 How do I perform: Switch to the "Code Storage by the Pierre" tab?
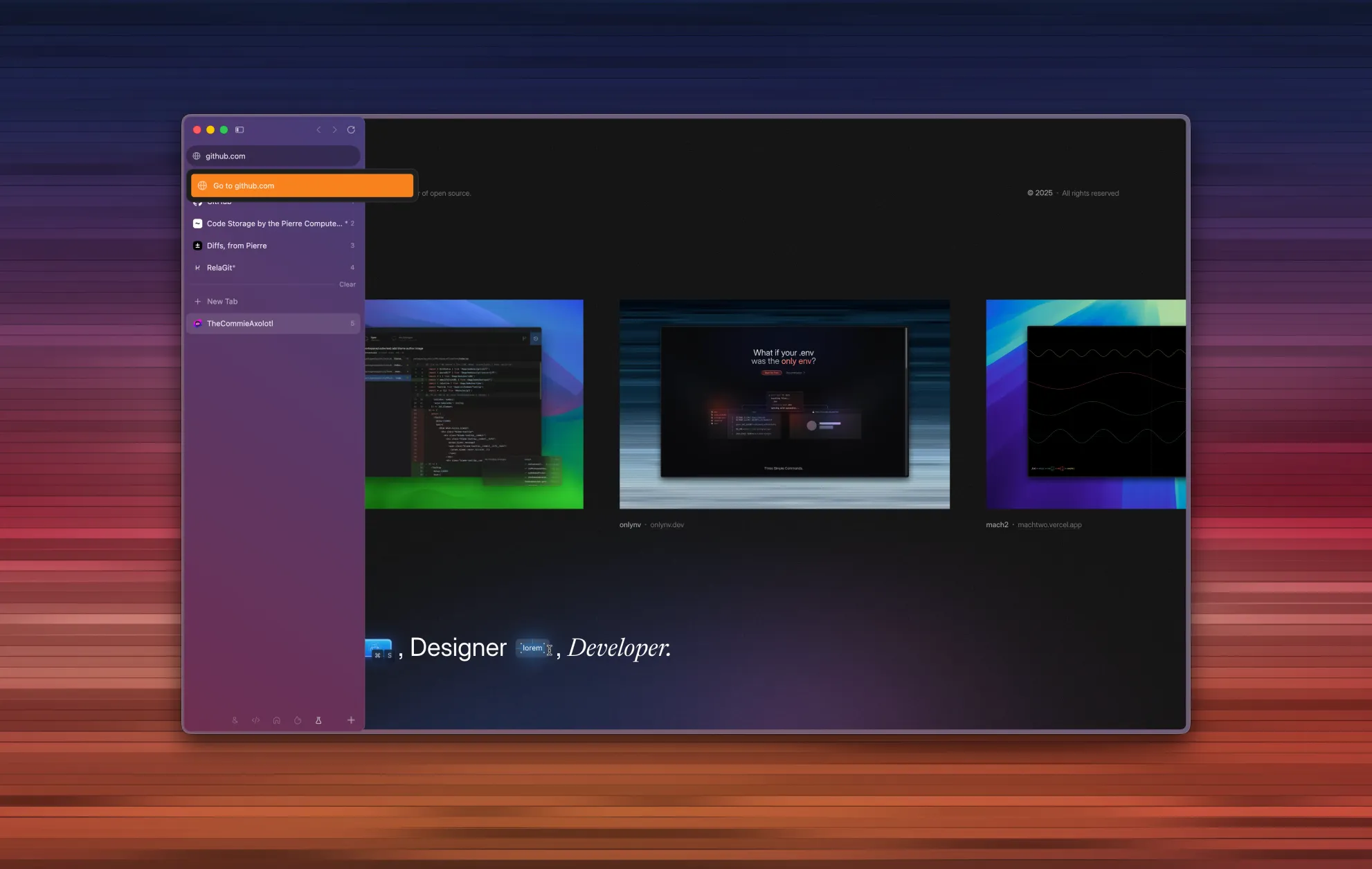pyautogui.click(x=274, y=223)
